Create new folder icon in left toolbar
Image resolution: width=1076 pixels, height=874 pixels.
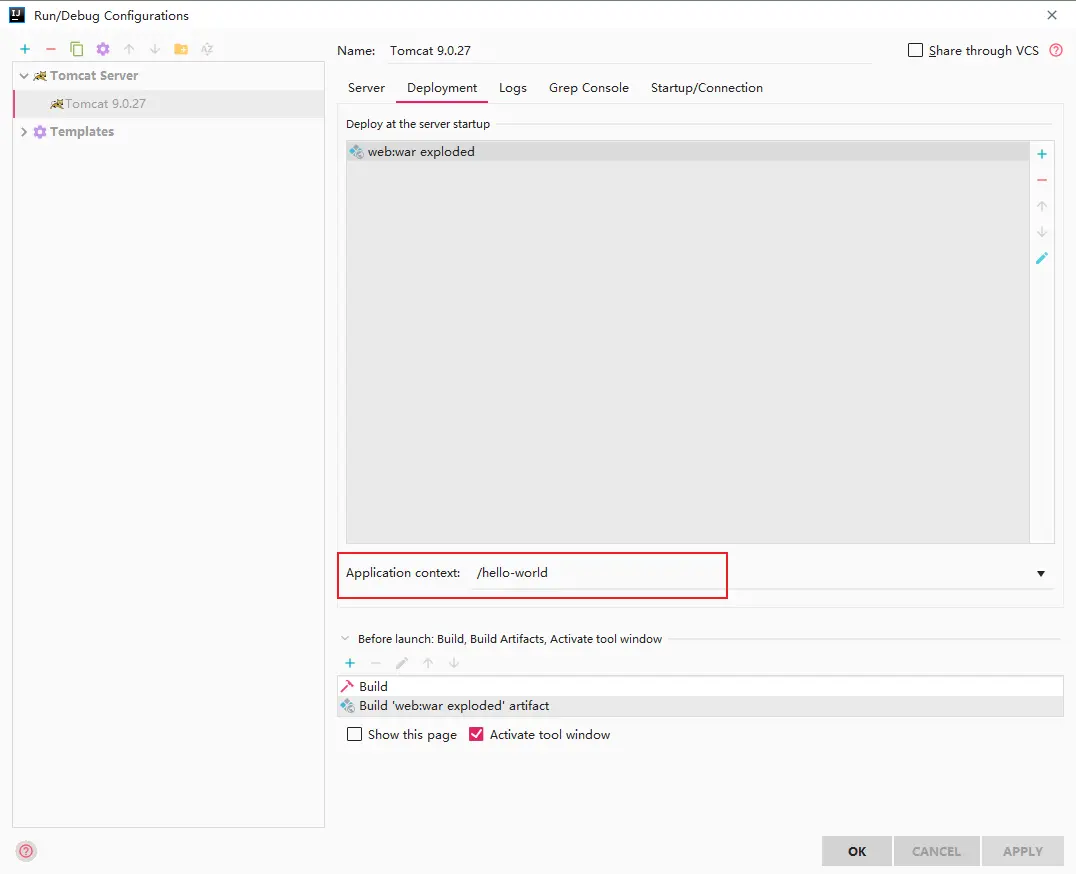pyautogui.click(x=181, y=49)
